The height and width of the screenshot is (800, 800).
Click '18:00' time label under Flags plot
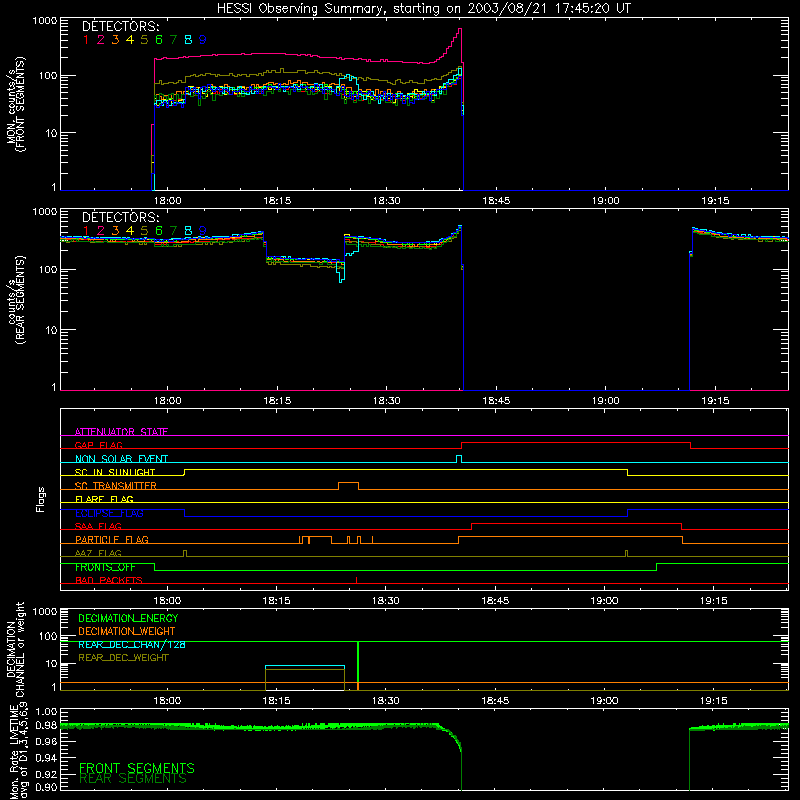(167, 601)
